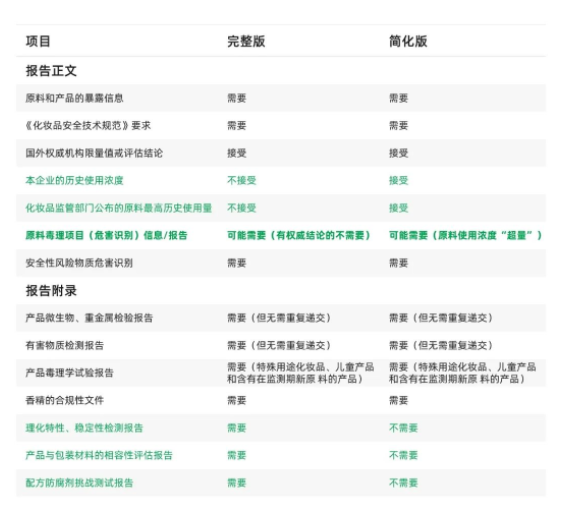Select the row label 化妆品监管部门公布的原料最高历史使用量

119,208
